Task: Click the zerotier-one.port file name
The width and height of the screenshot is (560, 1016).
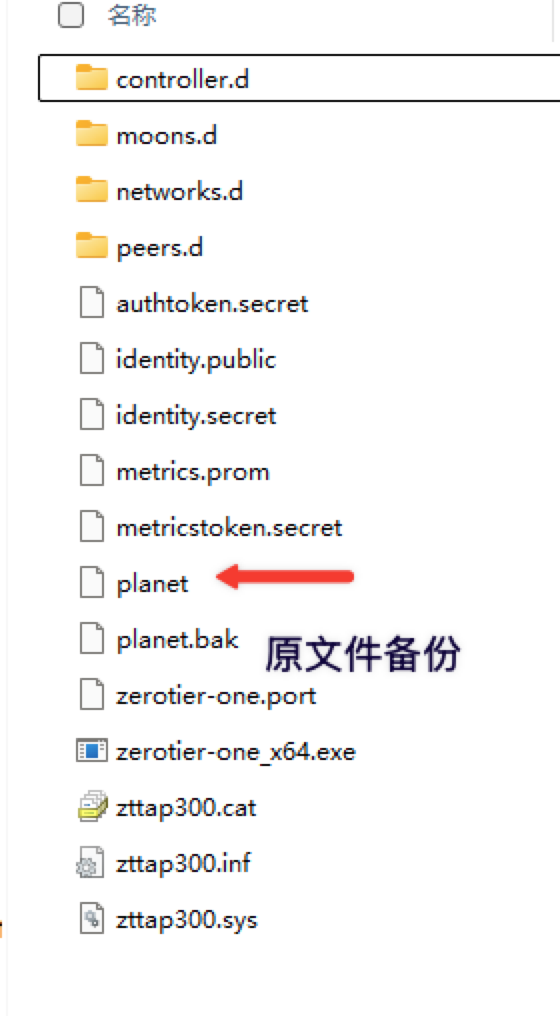Action: pyautogui.click(x=216, y=696)
